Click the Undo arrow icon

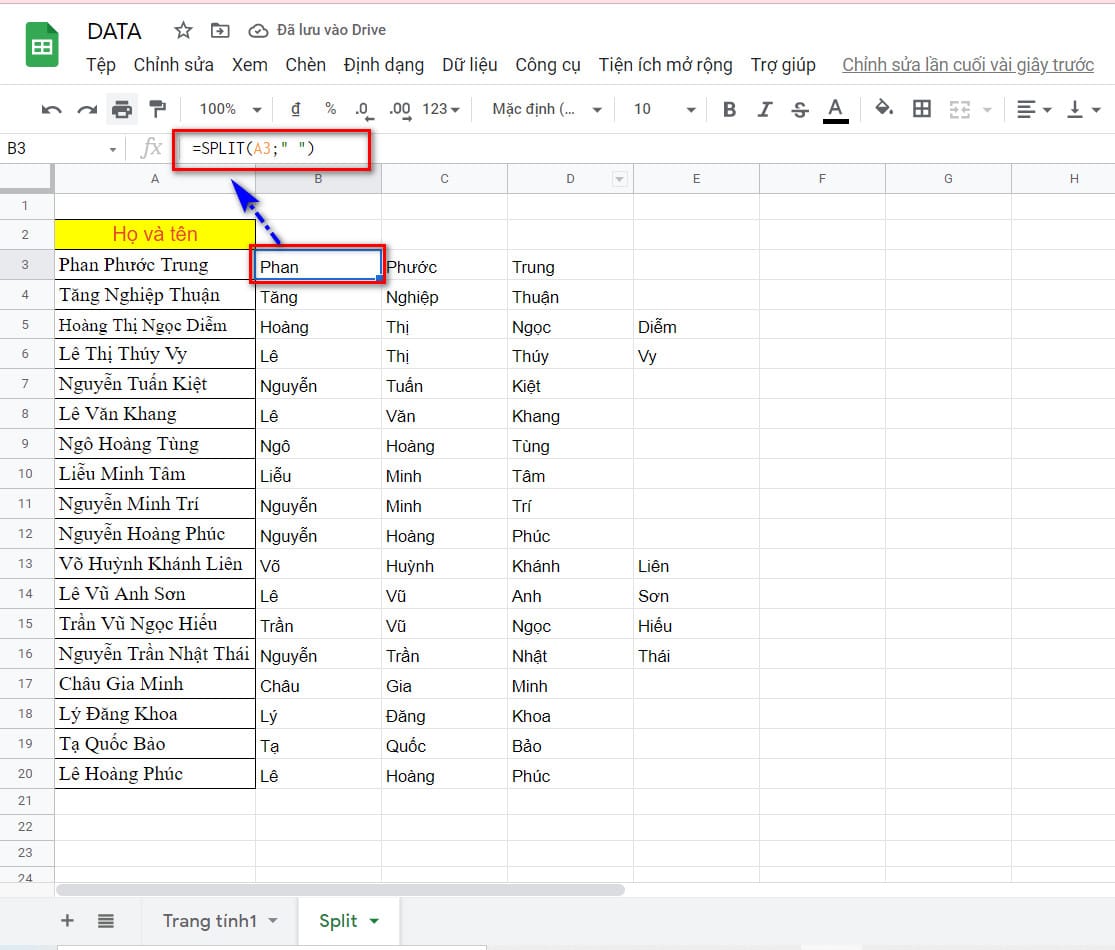click(52, 109)
